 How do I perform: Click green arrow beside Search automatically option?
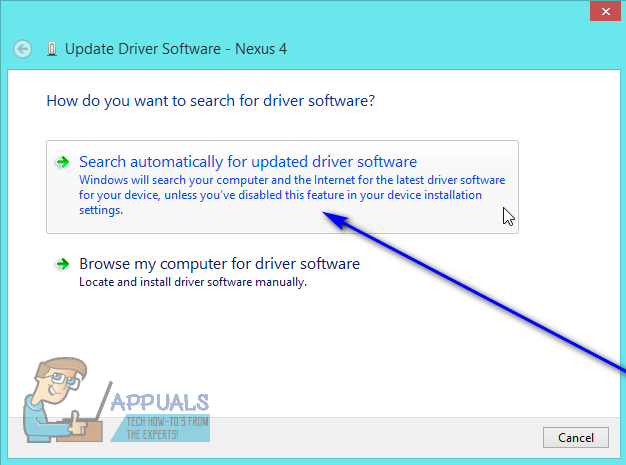click(62, 162)
